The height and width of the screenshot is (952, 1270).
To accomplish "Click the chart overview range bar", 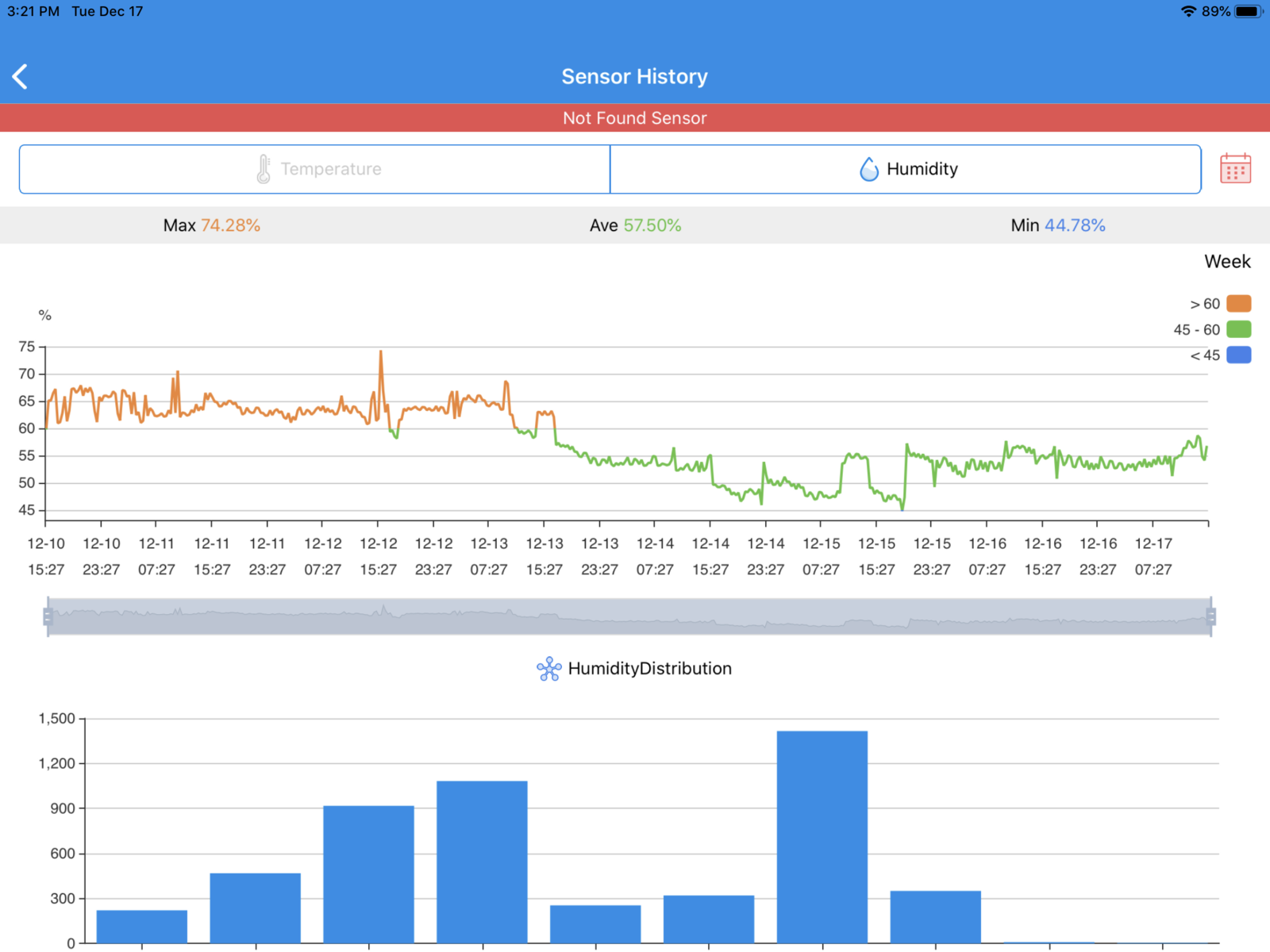I will (629, 616).
